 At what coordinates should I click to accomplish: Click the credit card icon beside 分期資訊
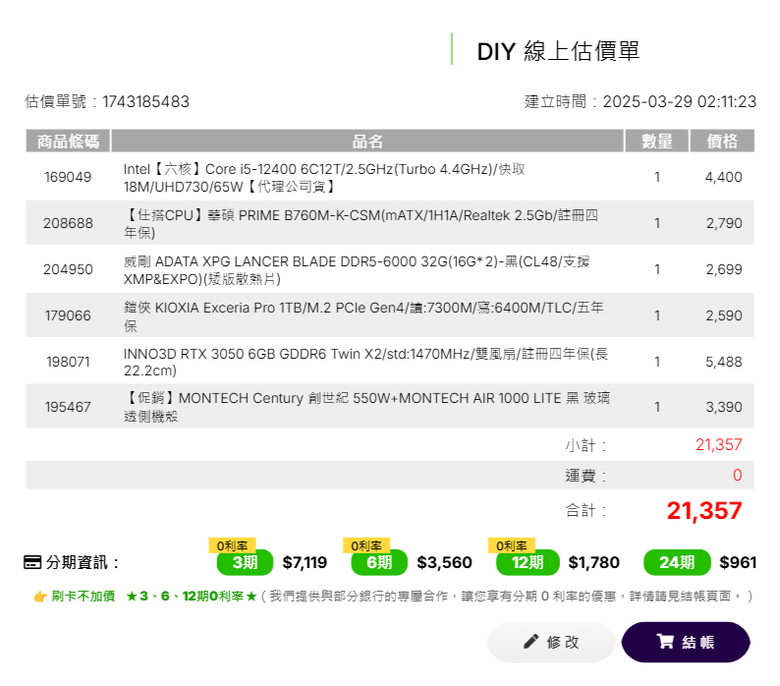[x=33, y=563]
